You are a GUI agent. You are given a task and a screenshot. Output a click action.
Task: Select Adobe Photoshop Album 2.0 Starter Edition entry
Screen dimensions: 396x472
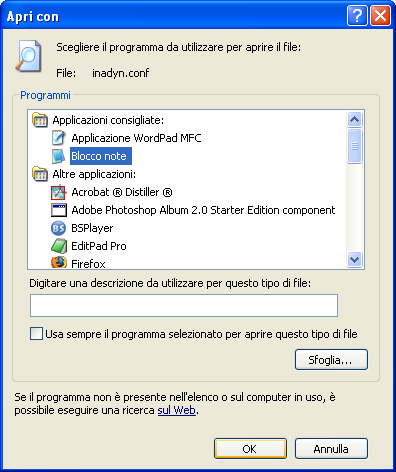[x=203, y=210]
